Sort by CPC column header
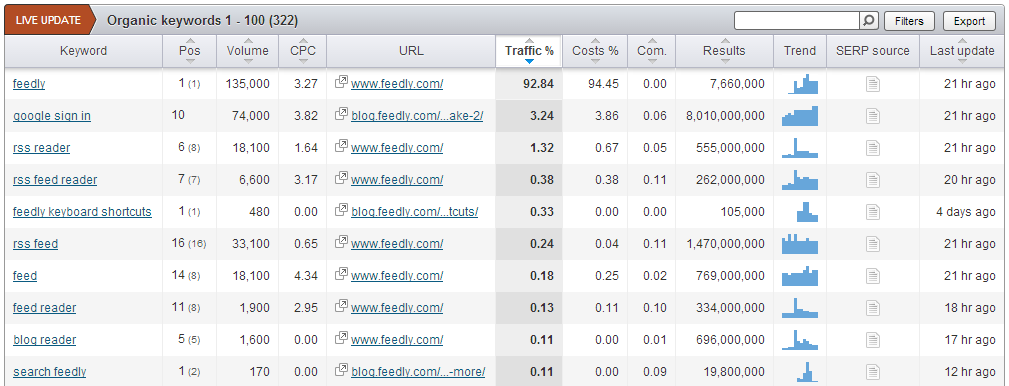The image size is (1009, 386). (302, 51)
